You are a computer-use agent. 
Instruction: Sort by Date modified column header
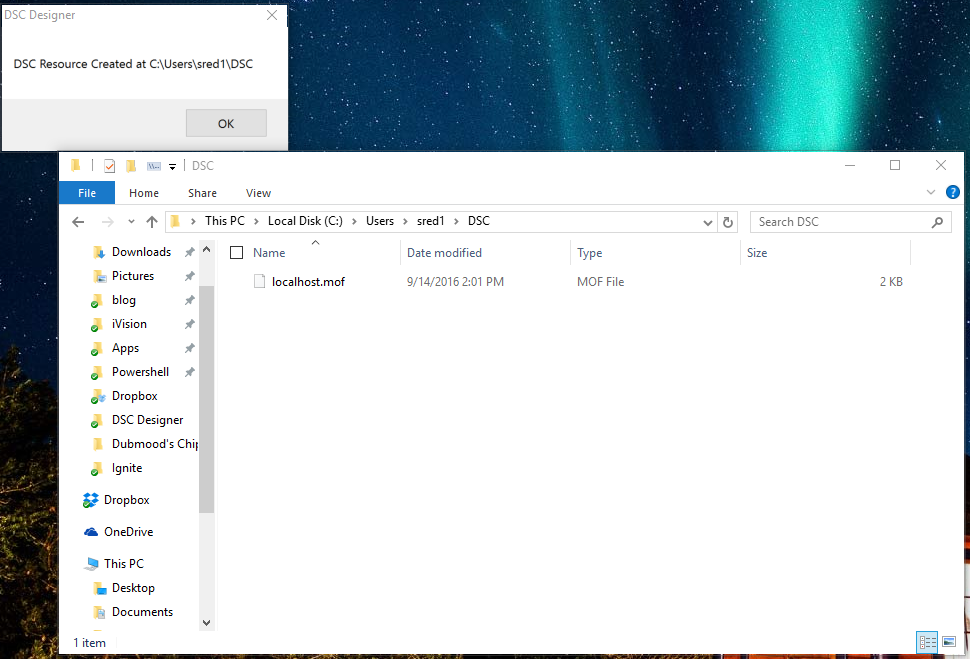pos(444,252)
